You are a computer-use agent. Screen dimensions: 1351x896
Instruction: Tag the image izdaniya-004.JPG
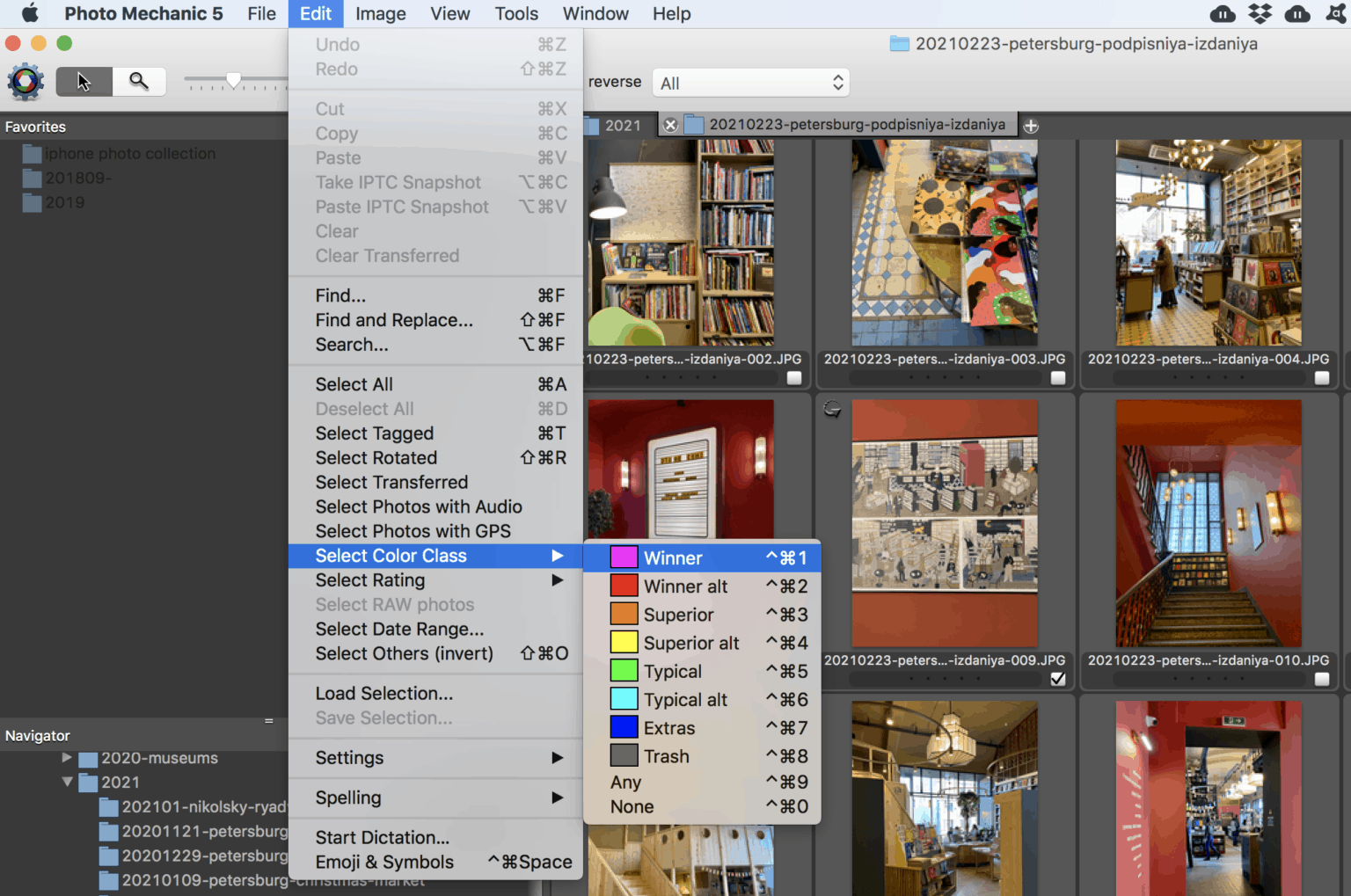[x=1321, y=377]
